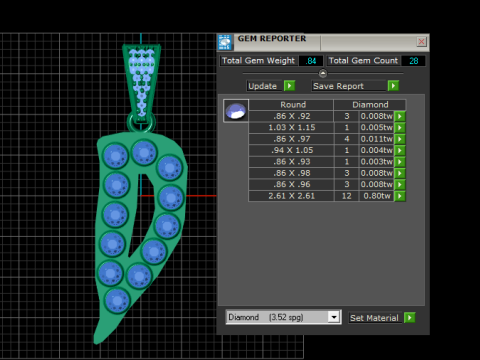Click the 0.80tw weight value
This screenshot has height=360, width=480.
[377, 196]
